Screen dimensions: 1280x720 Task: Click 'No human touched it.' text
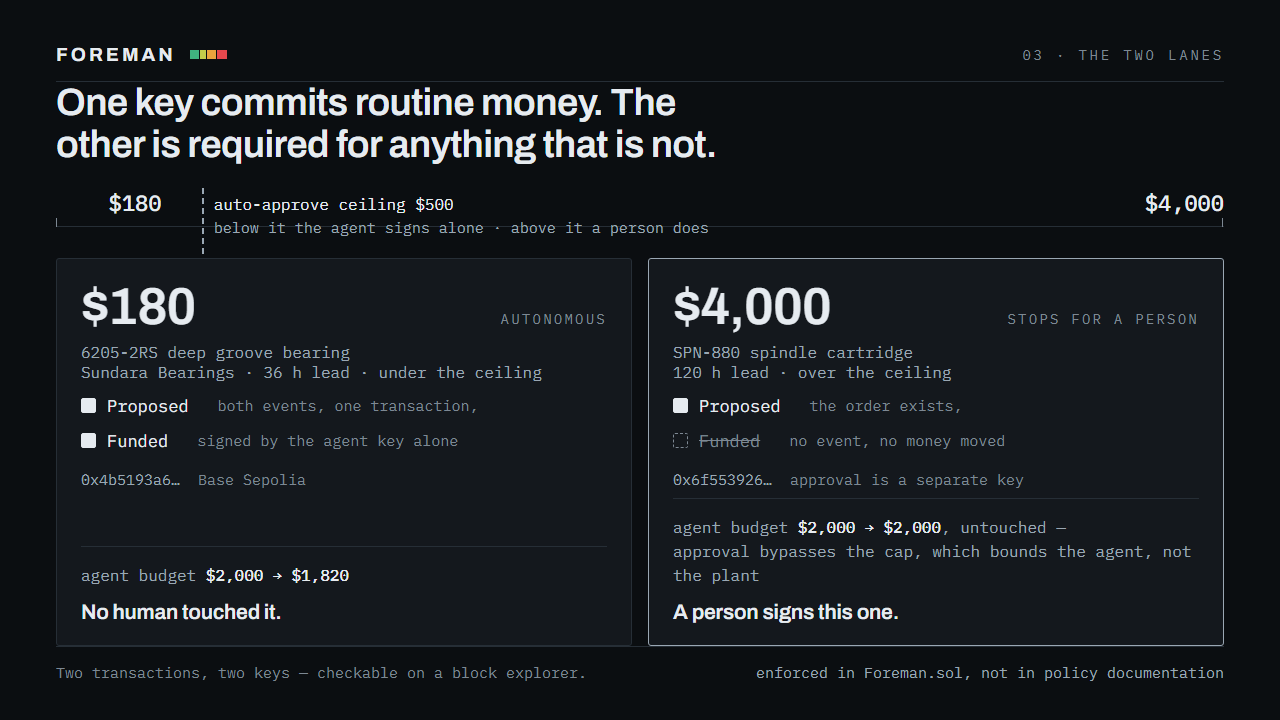click(x=181, y=612)
